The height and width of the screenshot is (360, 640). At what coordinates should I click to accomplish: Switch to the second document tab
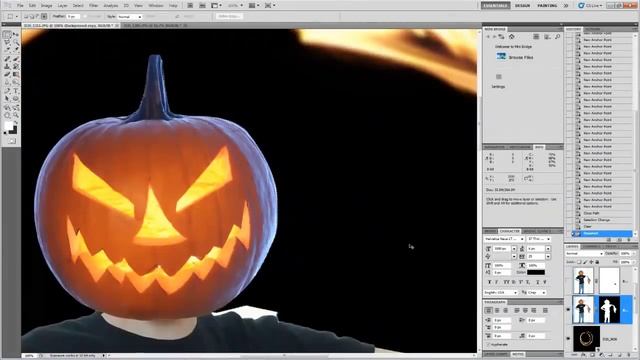tap(154, 25)
